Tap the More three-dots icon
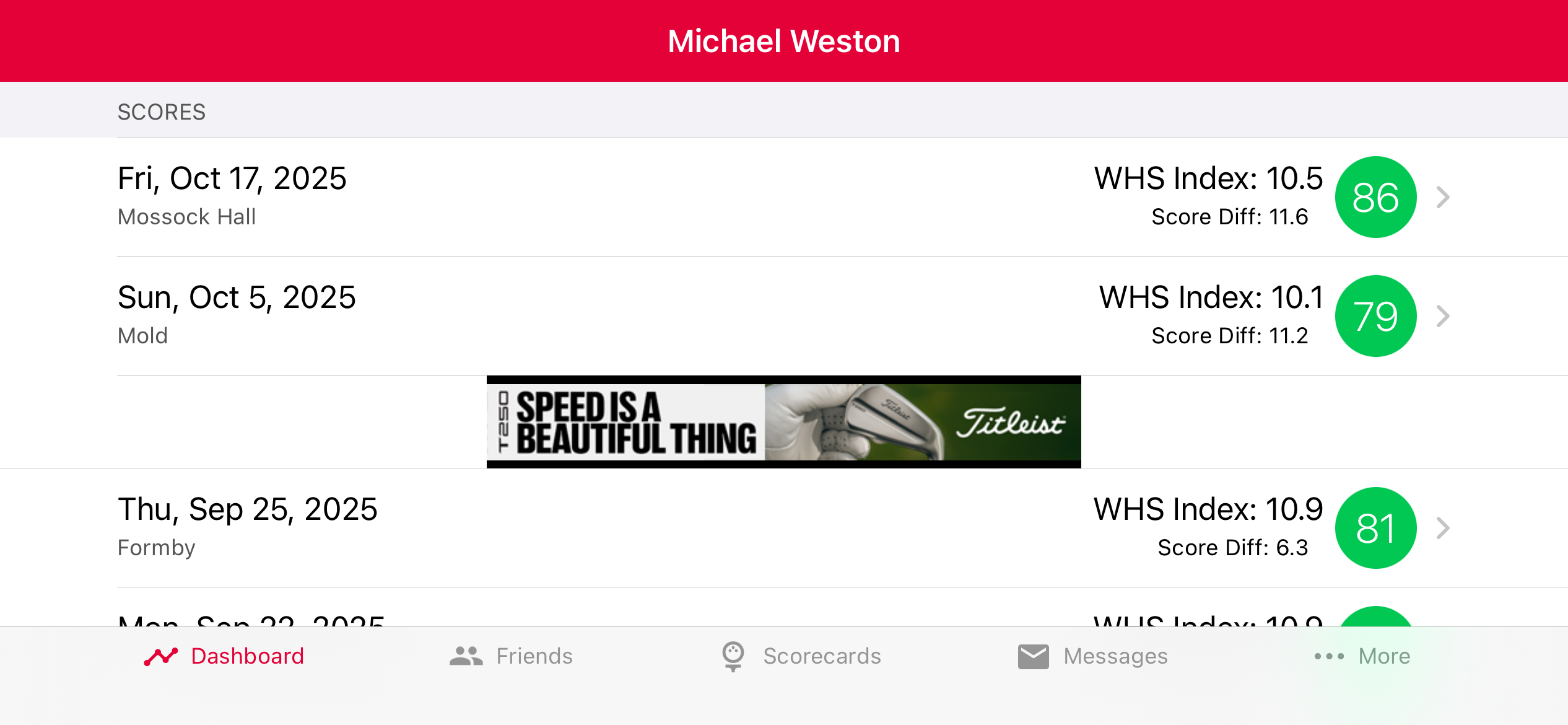 (1329, 656)
